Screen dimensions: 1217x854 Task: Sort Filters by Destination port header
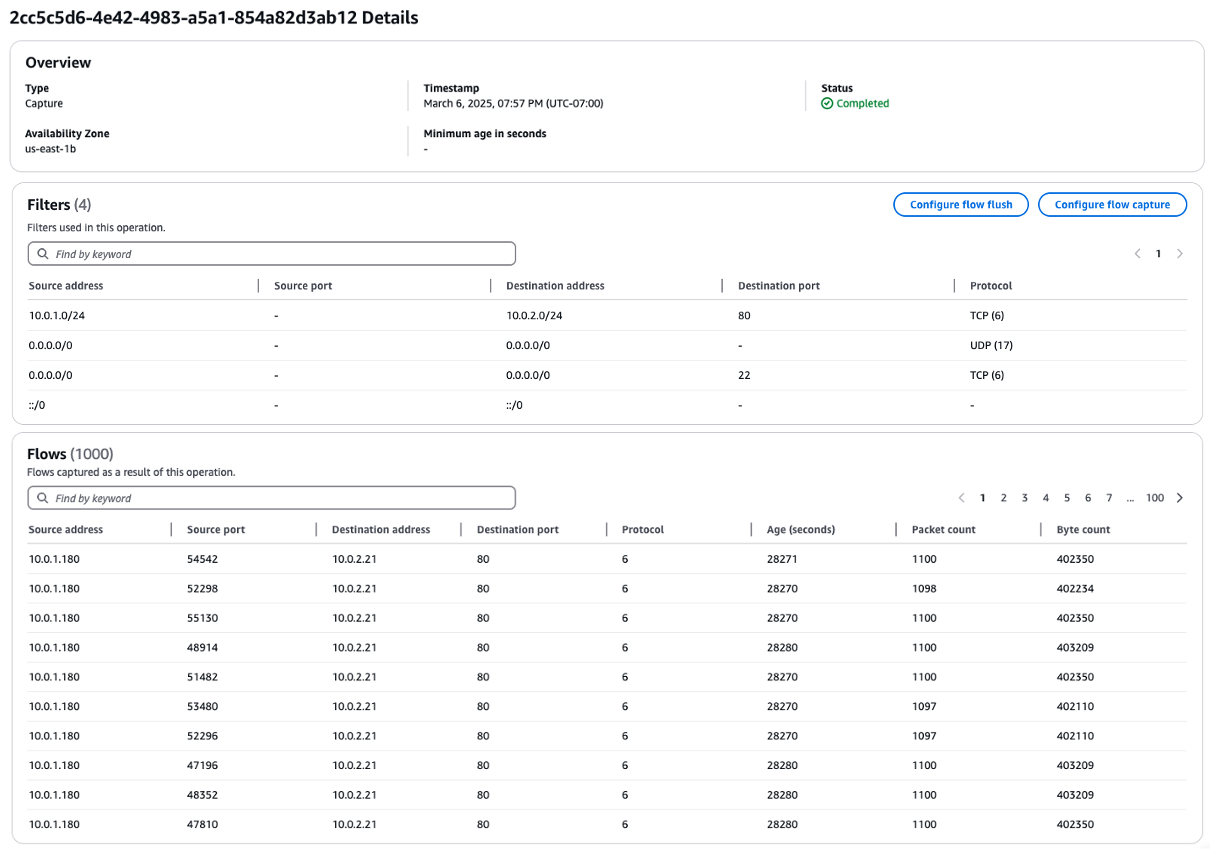[x=778, y=286]
